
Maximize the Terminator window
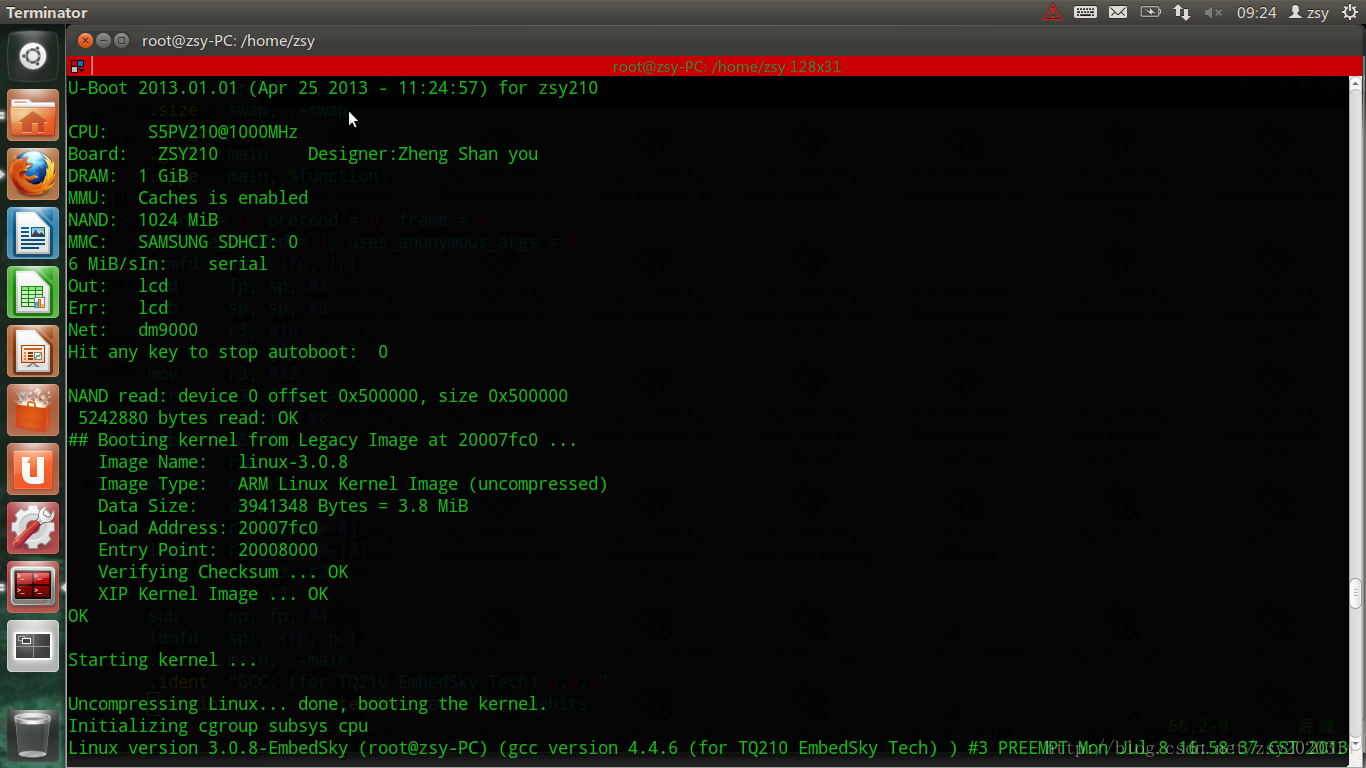point(121,41)
